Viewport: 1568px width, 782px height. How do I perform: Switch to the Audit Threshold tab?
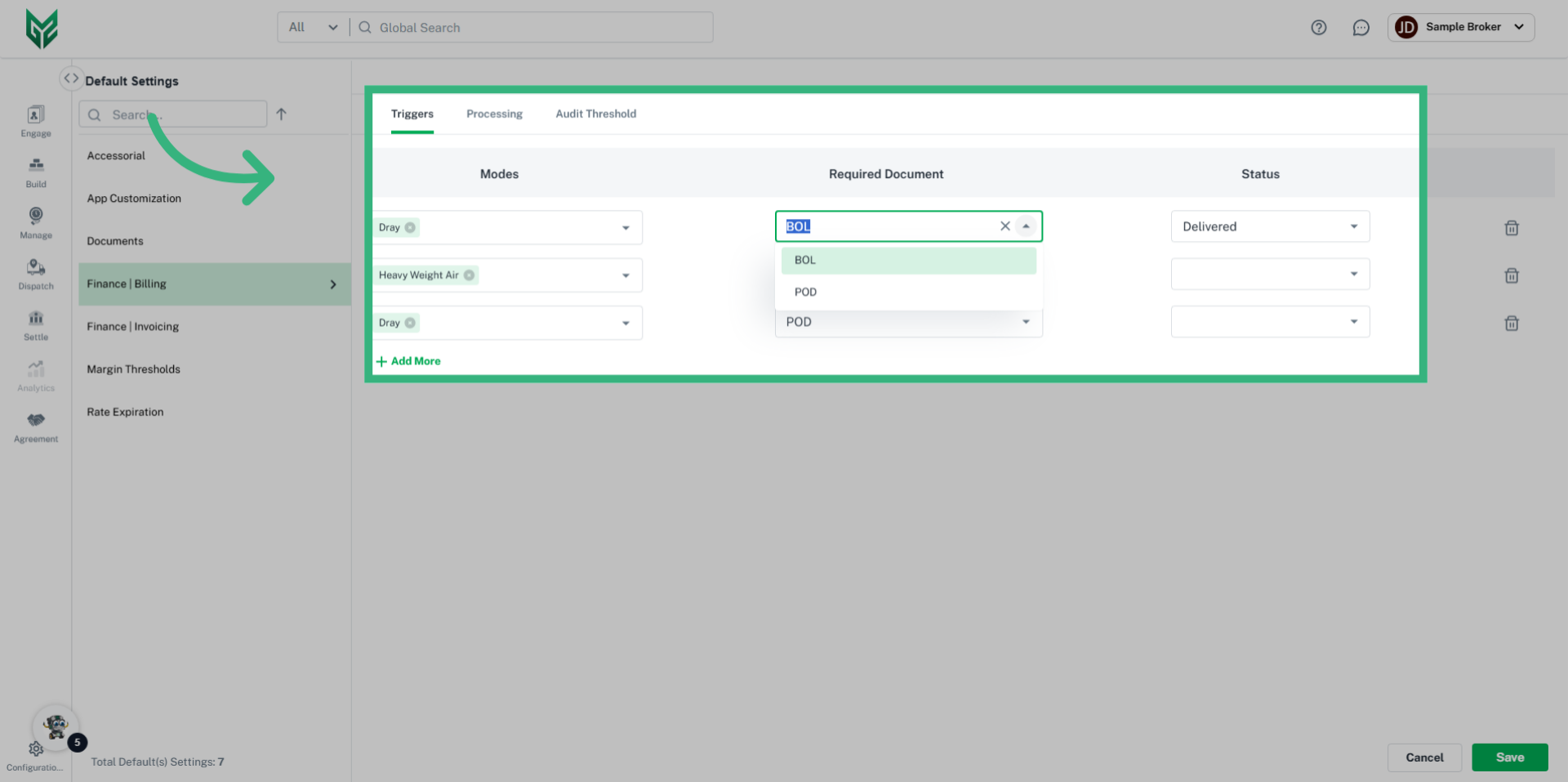click(595, 114)
